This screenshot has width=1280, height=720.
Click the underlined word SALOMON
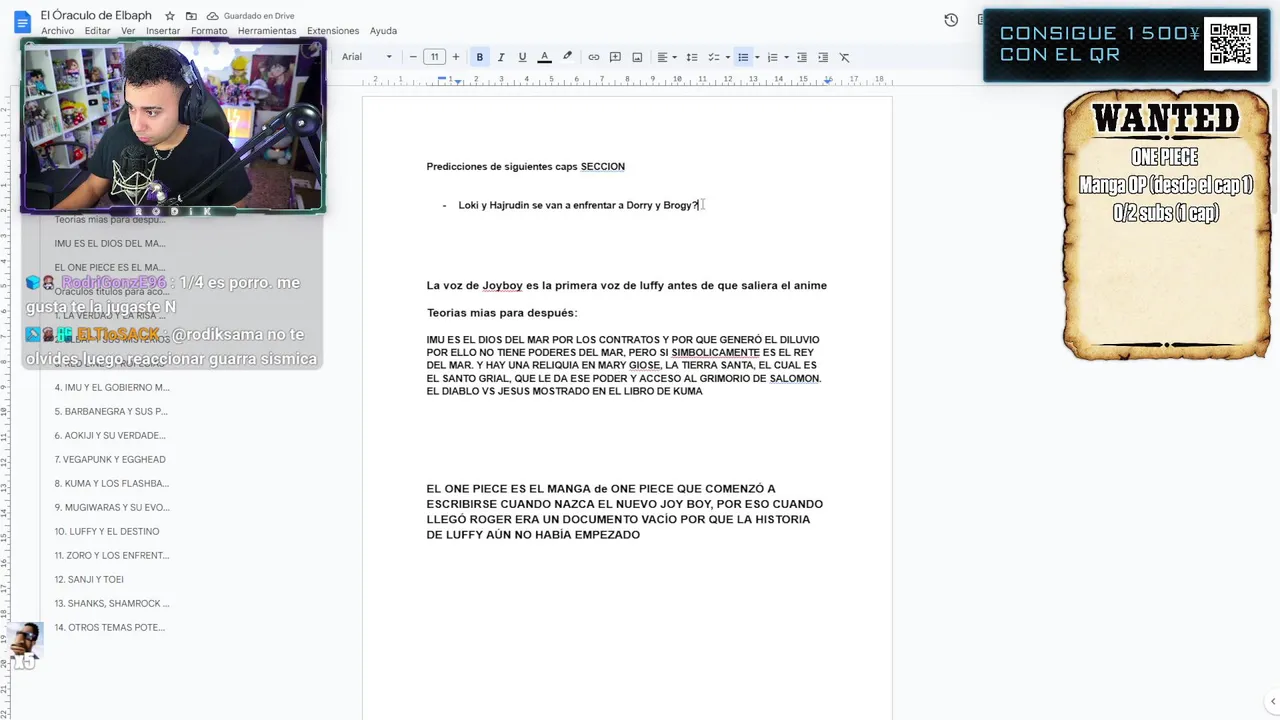click(x=794, y=378)
